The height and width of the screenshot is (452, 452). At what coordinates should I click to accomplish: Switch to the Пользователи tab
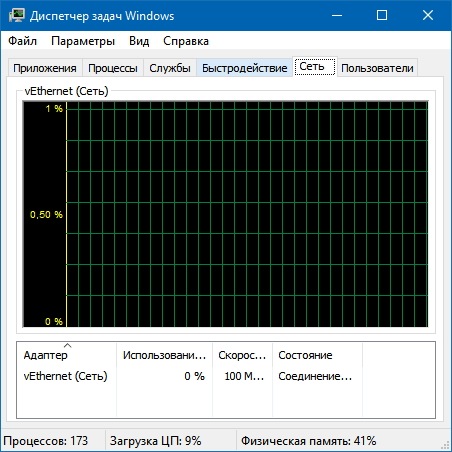tap(377, 68)
